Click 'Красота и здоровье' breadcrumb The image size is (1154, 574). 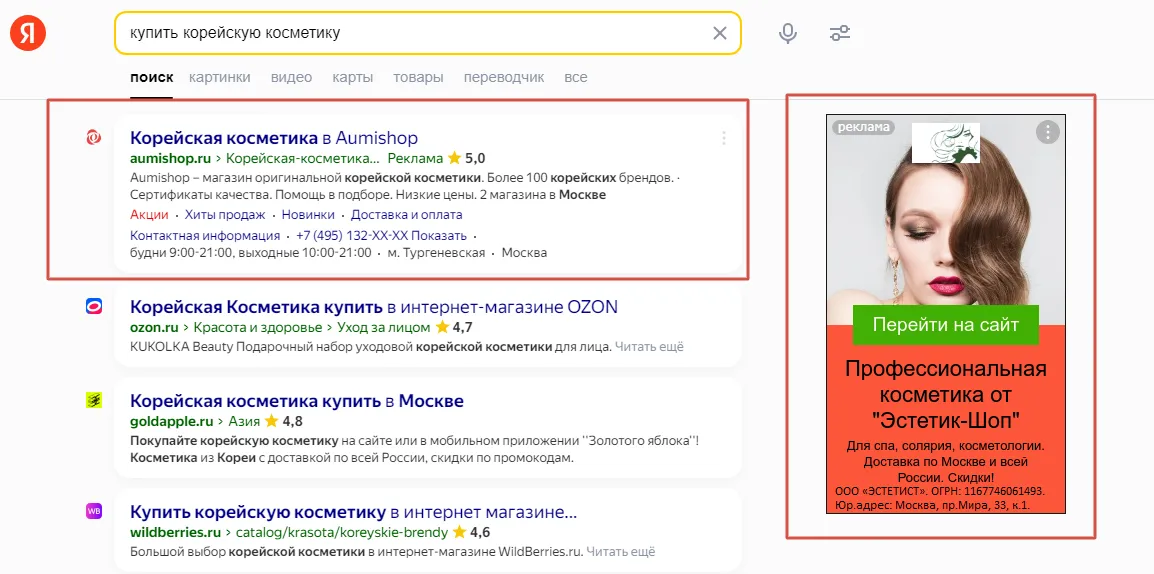coord(258,327)
